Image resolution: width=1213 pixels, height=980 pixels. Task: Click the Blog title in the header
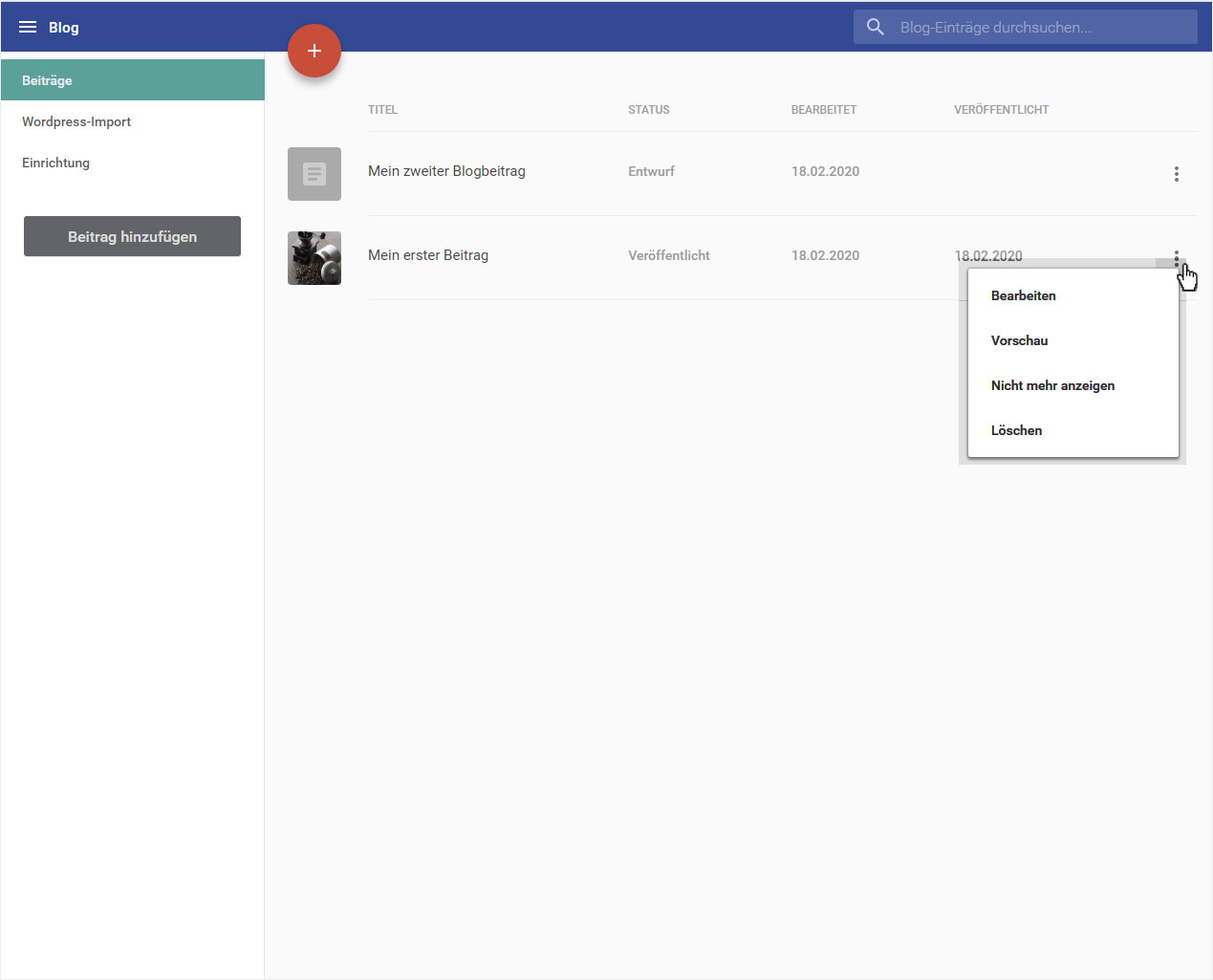[64, 27]
